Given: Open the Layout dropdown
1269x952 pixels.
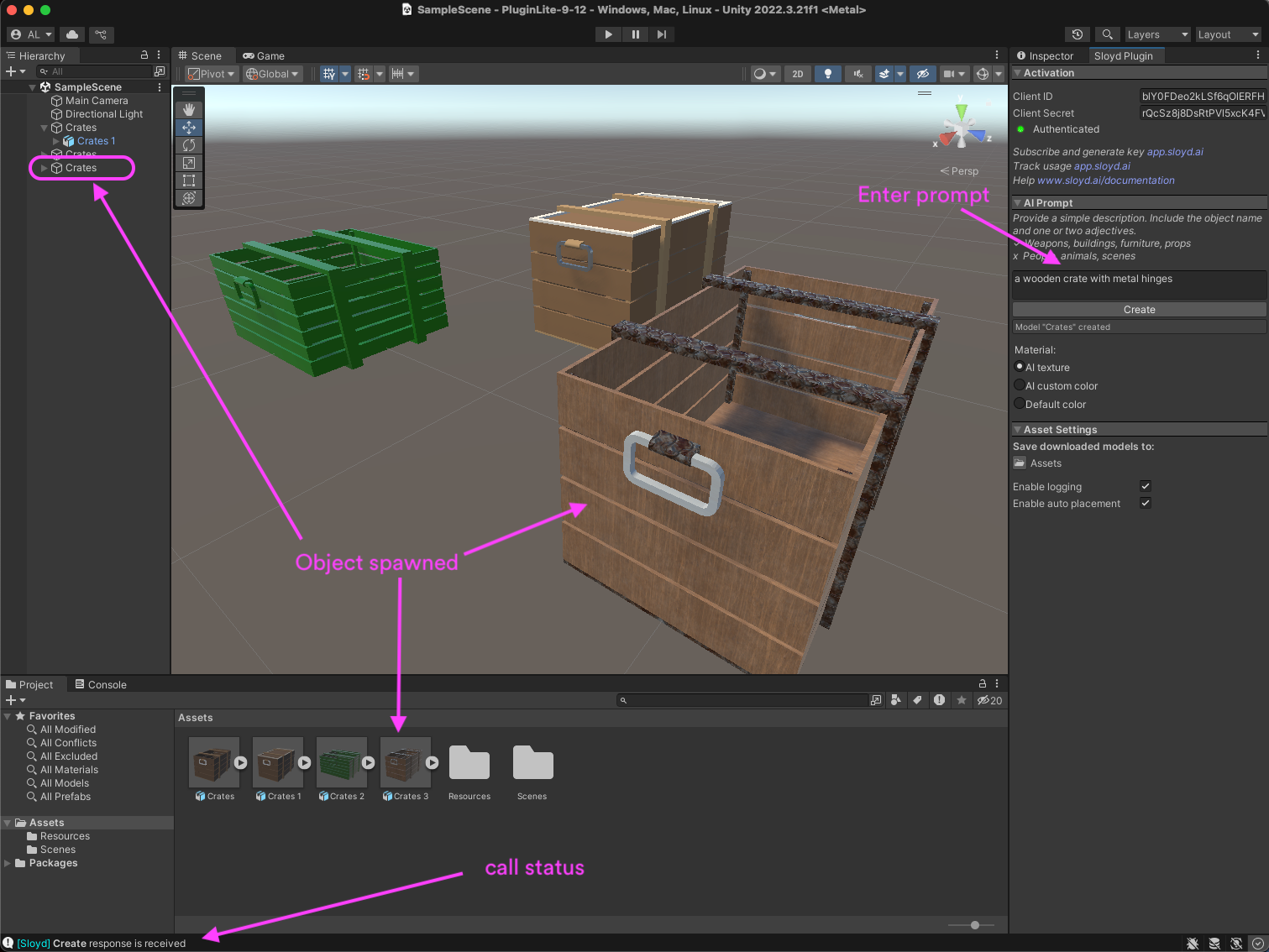Looking at the screenshot, I should (x=1228, y=34).
